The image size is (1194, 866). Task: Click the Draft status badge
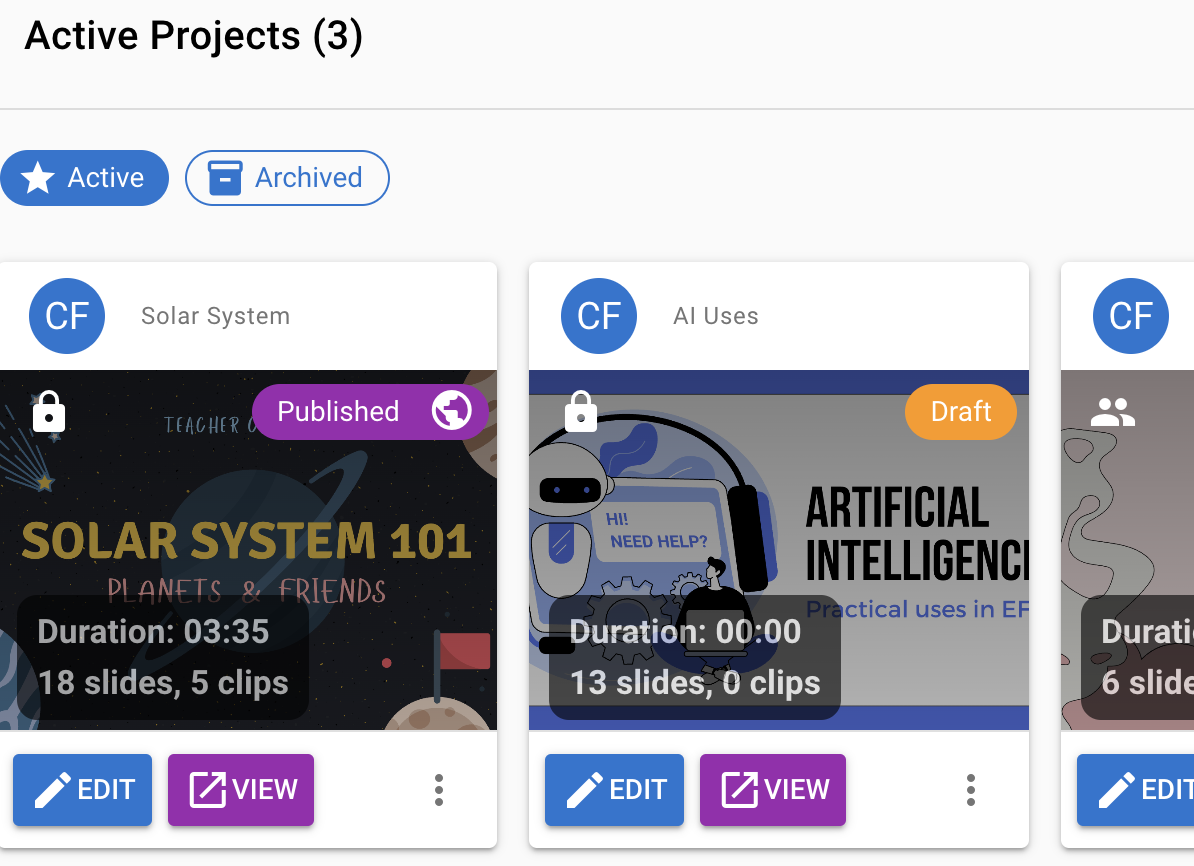(961, 412)
